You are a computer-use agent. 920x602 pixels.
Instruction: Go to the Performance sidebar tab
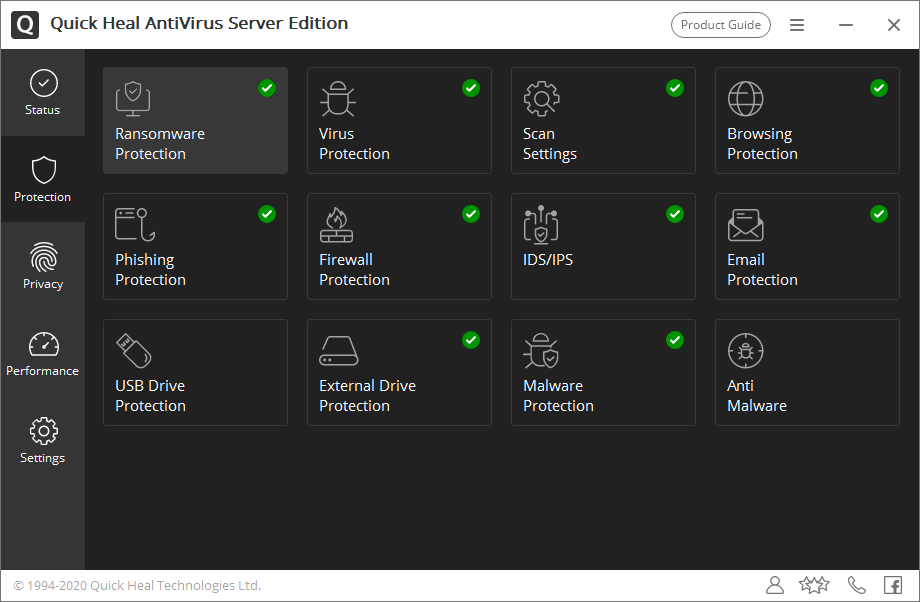pyautogui.click(x=43, y=353)
